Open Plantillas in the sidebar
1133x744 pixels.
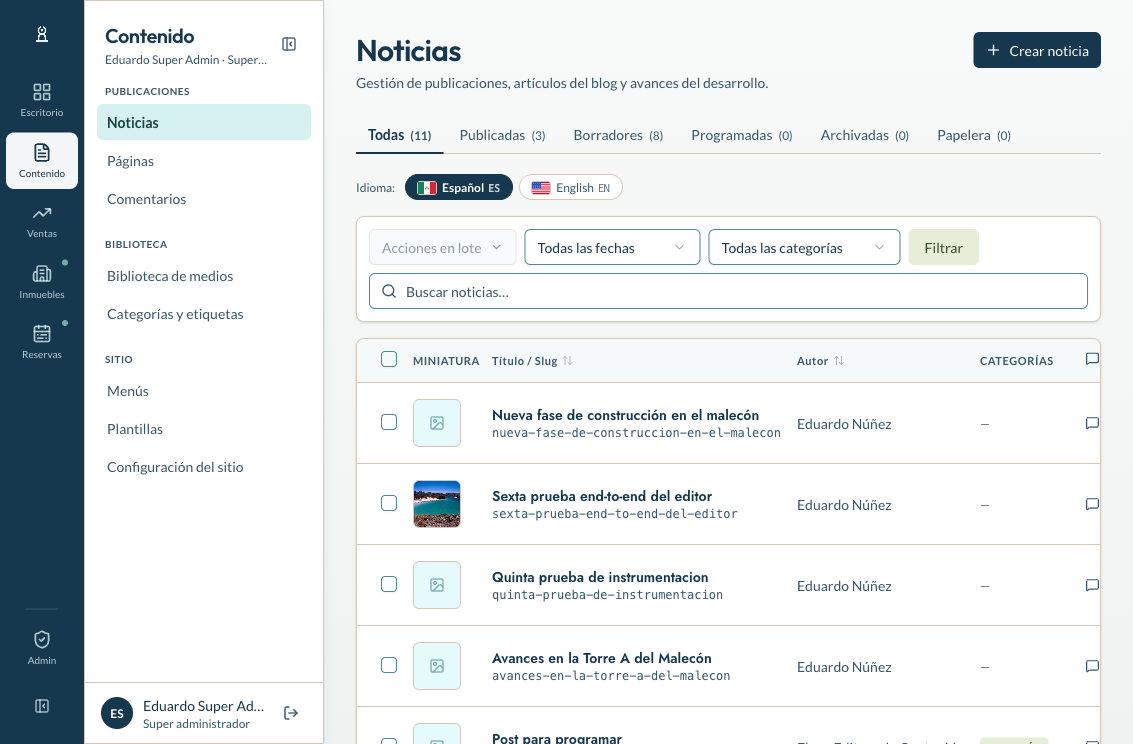204,428
